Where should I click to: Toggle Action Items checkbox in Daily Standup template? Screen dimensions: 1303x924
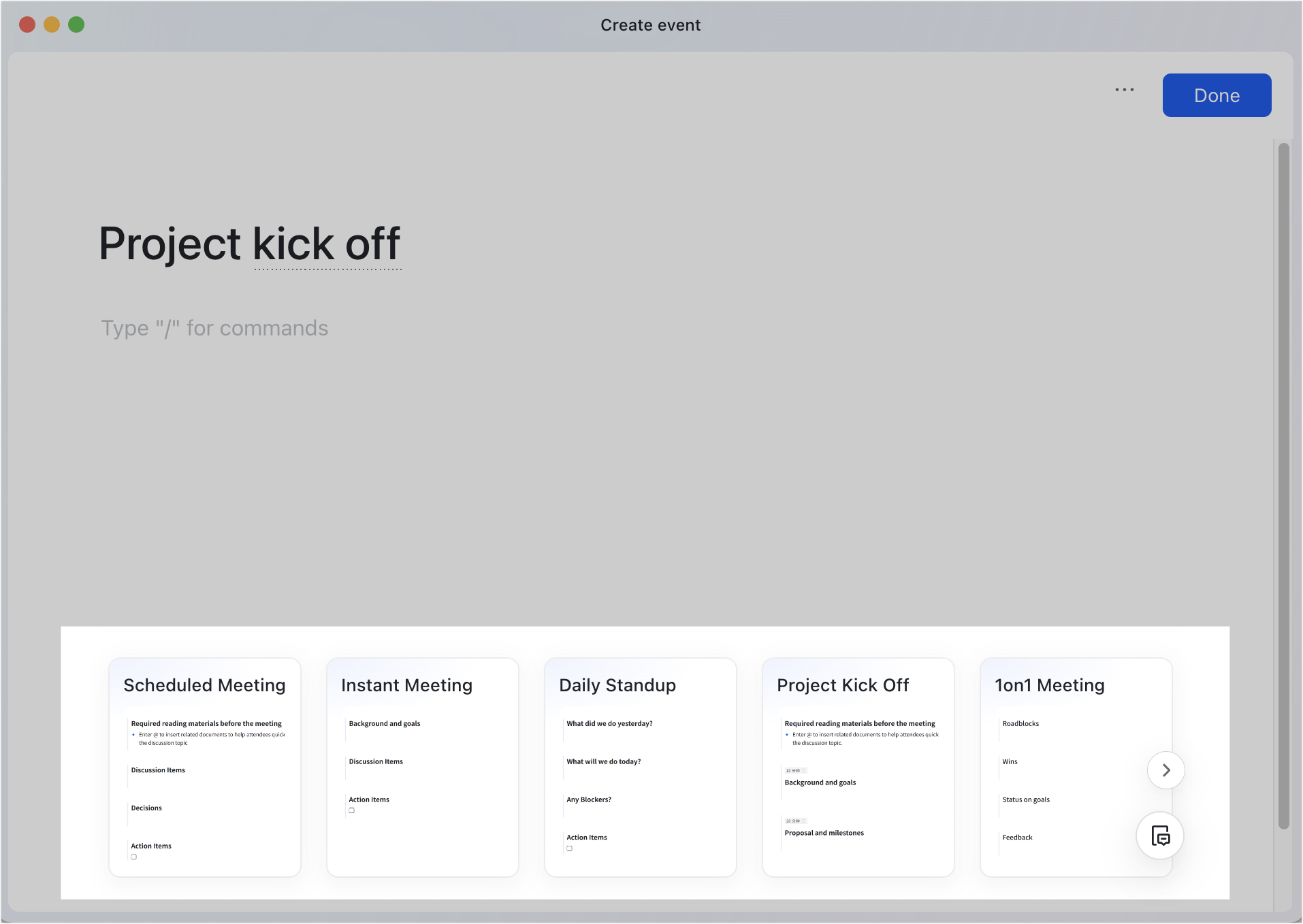pos(569,848)
